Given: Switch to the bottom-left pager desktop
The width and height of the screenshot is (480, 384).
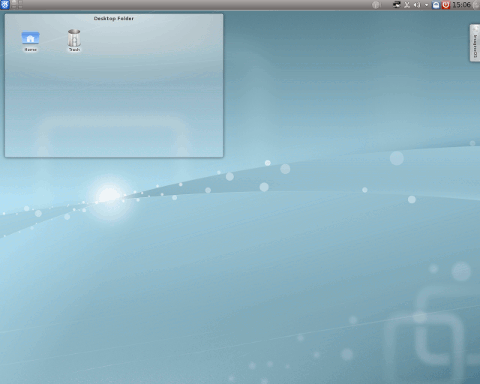Looking at the screenshot, I should tap(14, 7).
